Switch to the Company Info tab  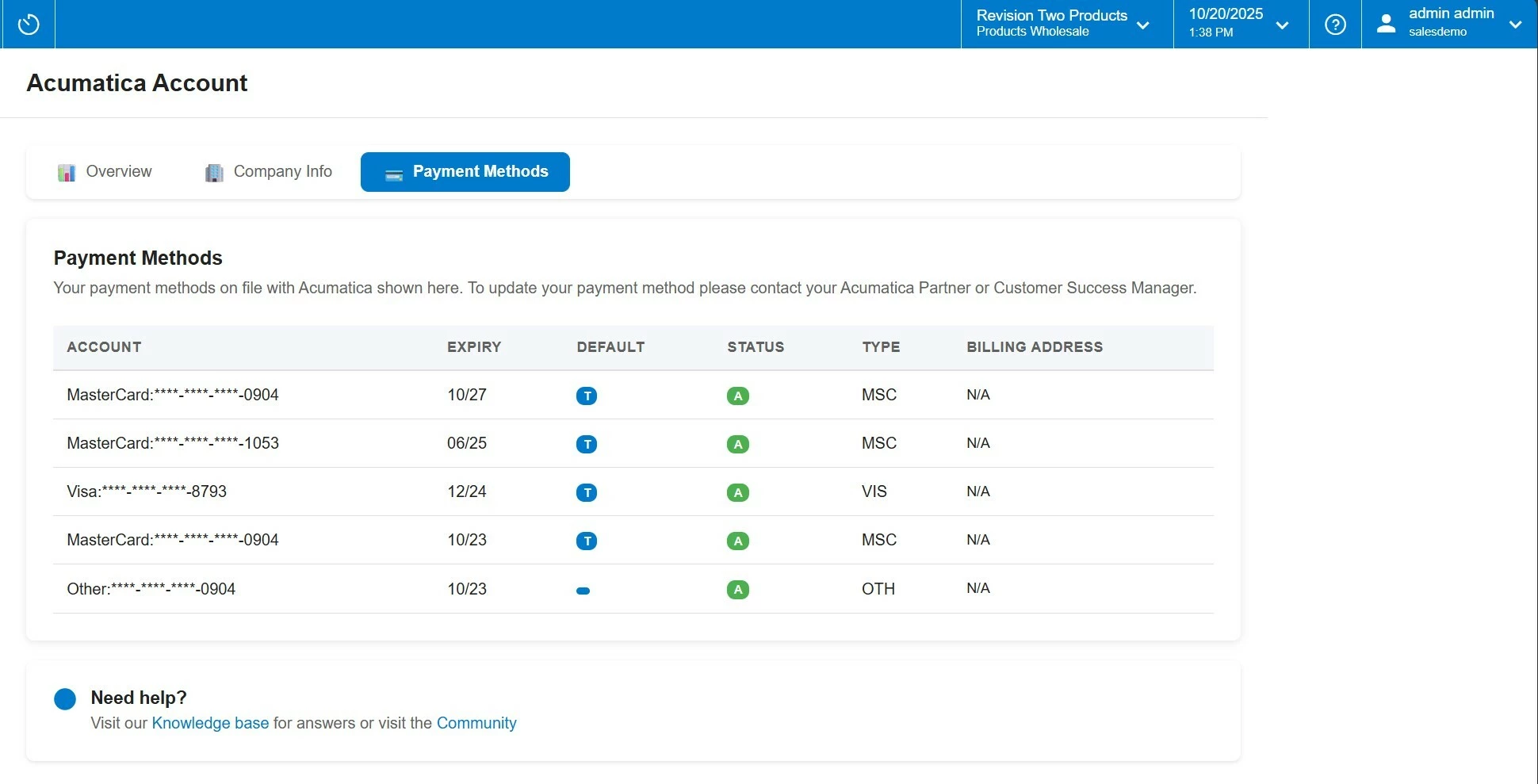point(269,172)
